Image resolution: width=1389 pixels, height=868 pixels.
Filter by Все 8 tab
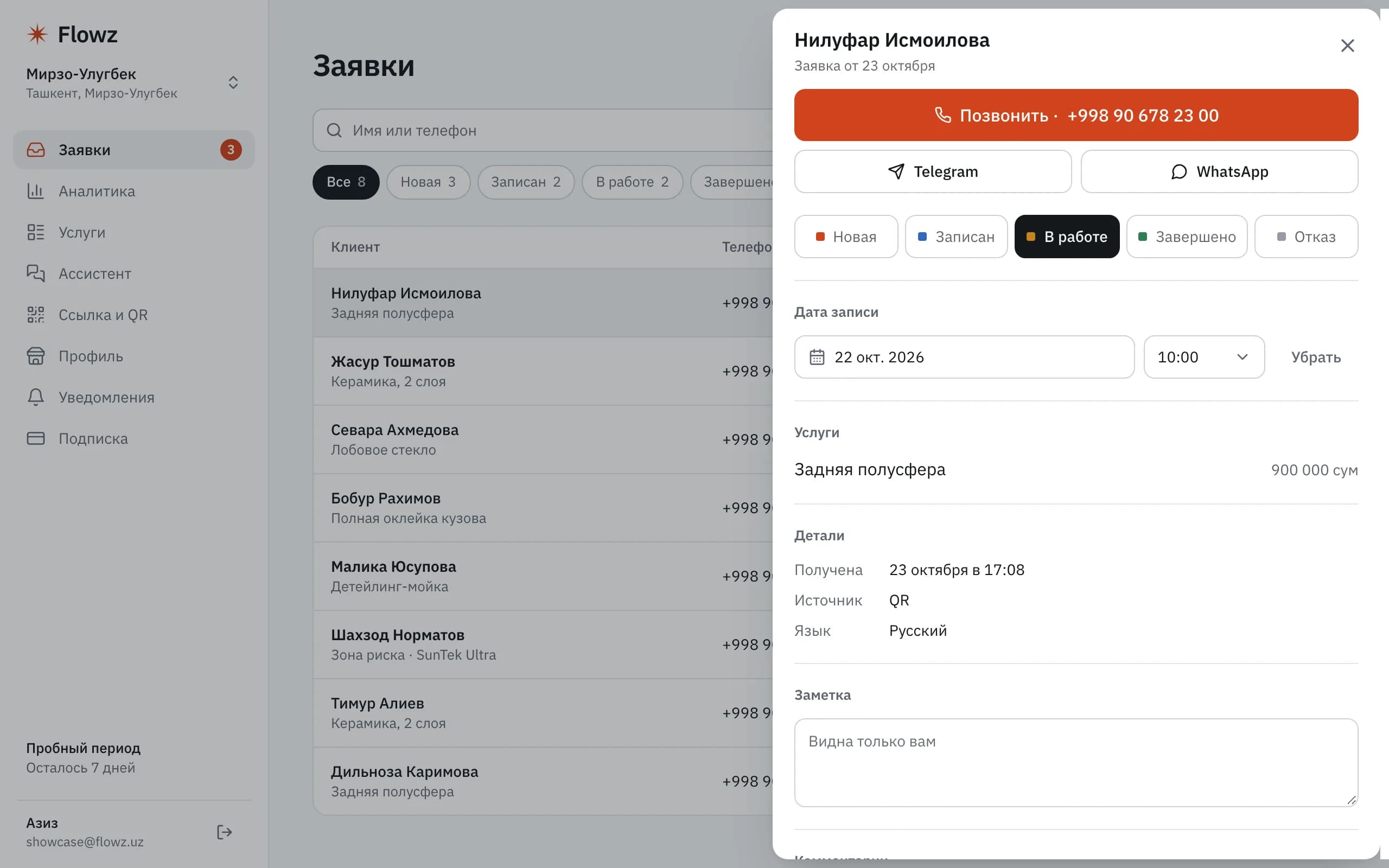[x=346, y=182]
